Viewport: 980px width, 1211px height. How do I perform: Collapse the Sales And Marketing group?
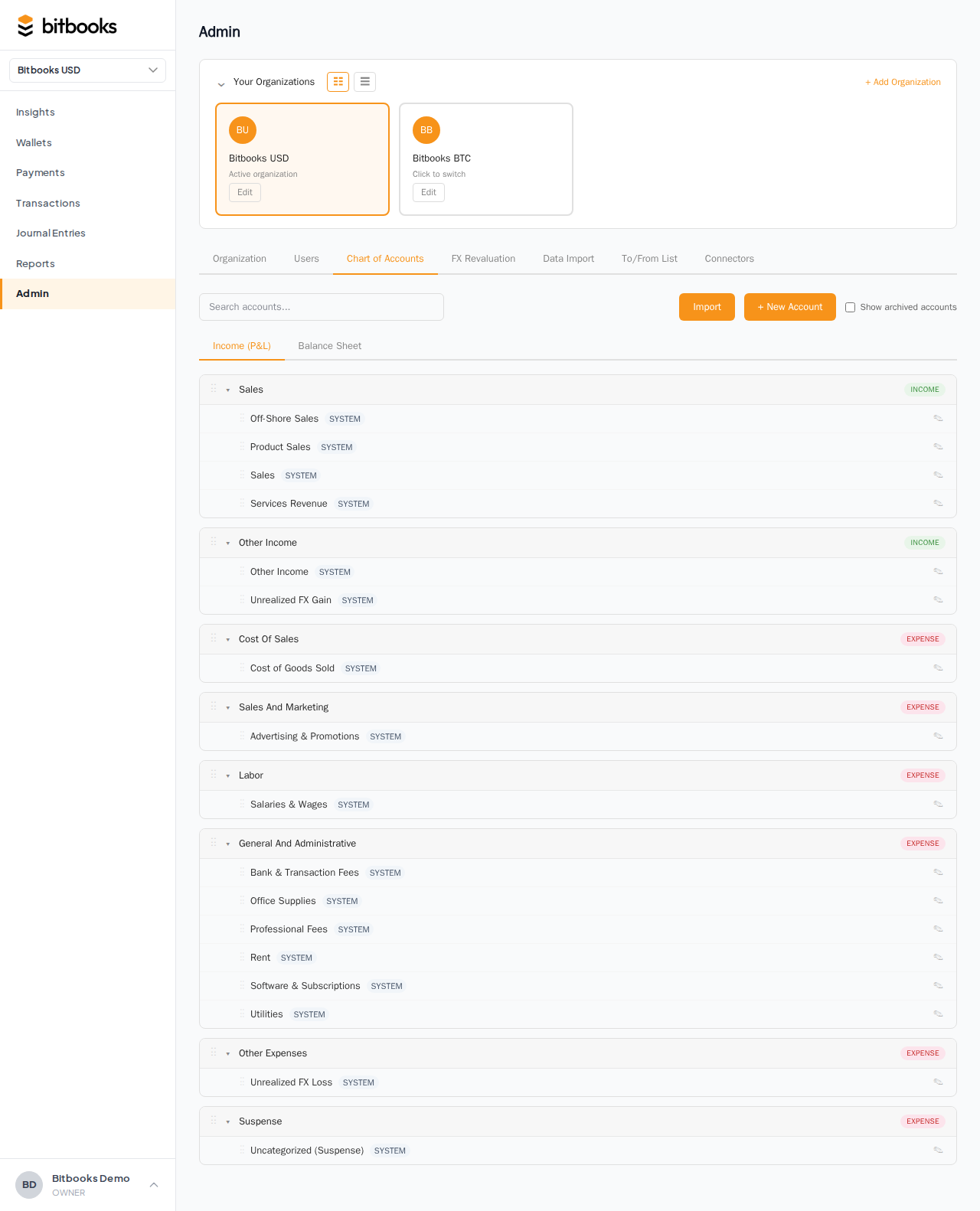(x=228, y=707)
